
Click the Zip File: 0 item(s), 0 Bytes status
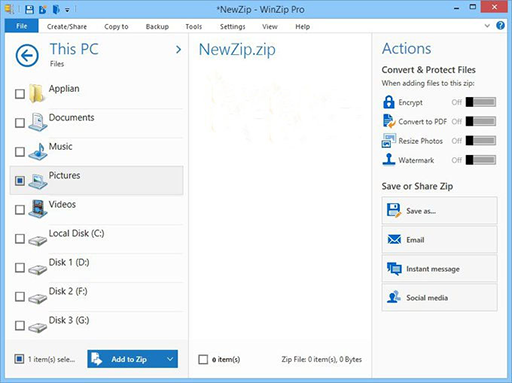(321, 359)
